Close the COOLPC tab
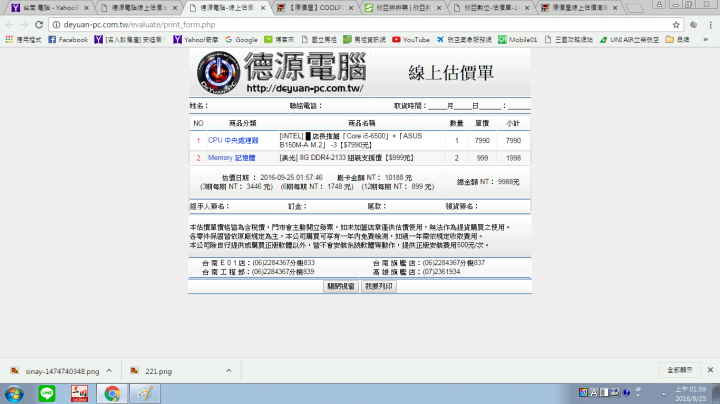720x404 pixels. (351, 8)
